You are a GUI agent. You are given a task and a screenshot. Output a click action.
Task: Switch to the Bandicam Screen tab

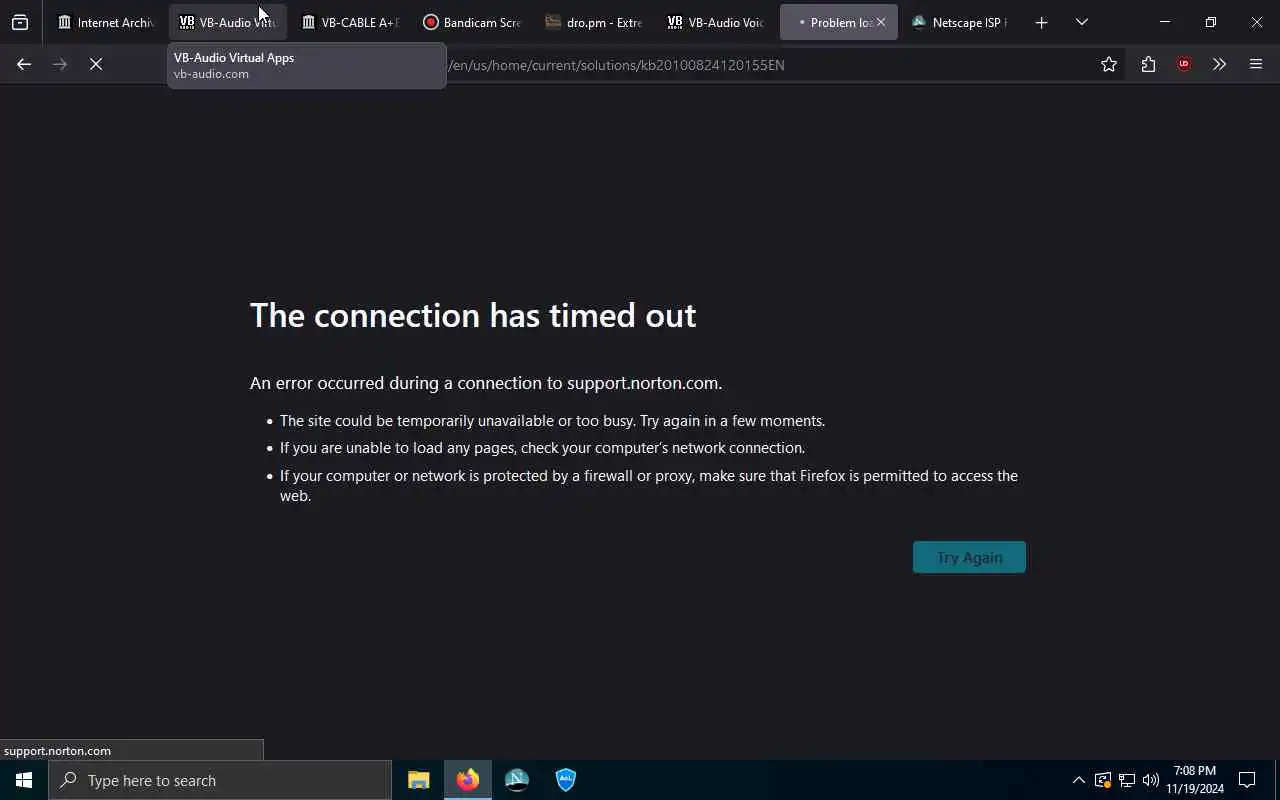pos(472,22)
